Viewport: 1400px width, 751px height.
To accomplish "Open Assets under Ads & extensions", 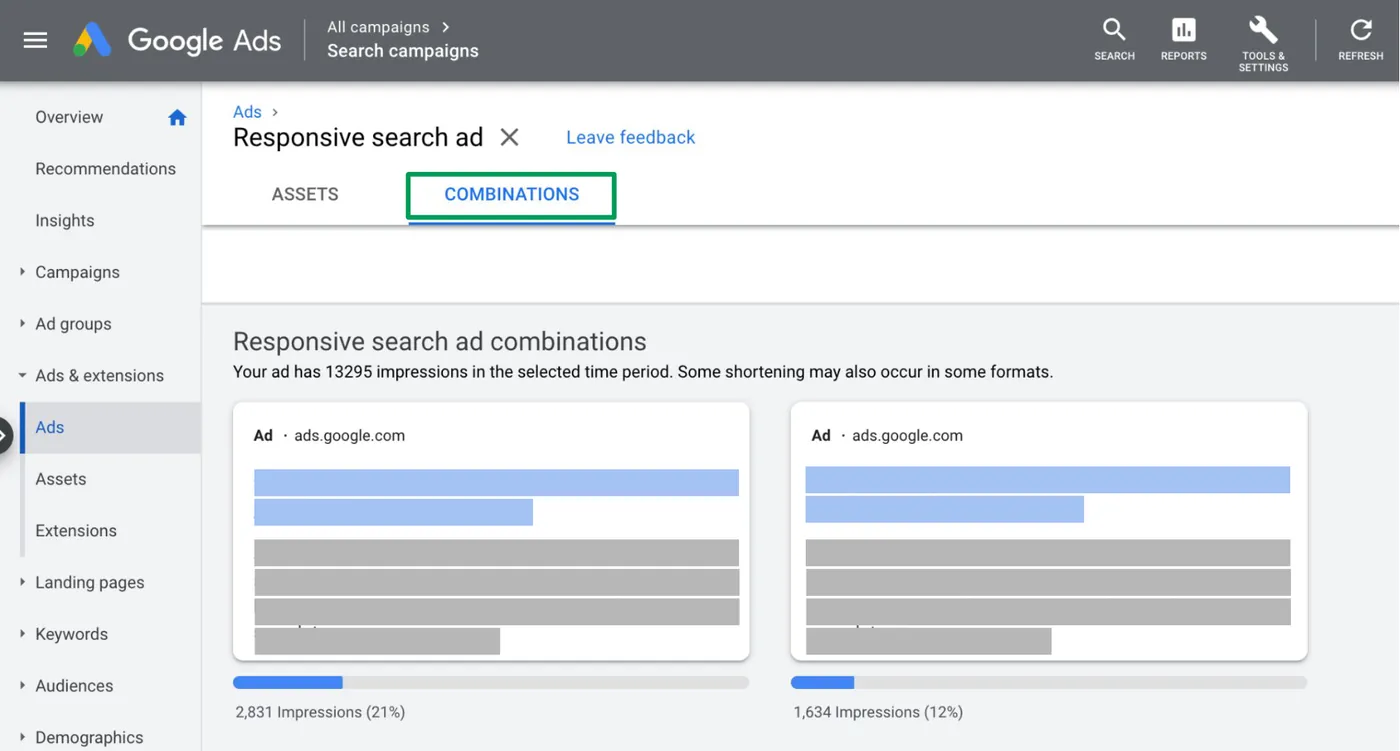I will [61, 479].
